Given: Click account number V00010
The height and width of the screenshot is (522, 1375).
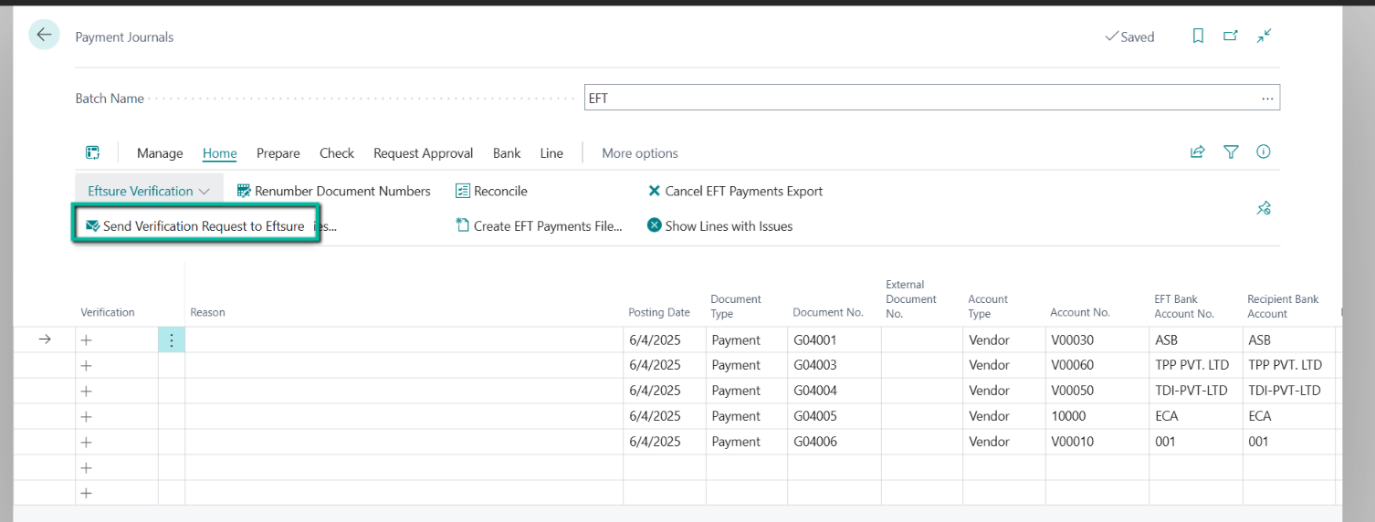Looking at the screenshot, I should 1072,441.
